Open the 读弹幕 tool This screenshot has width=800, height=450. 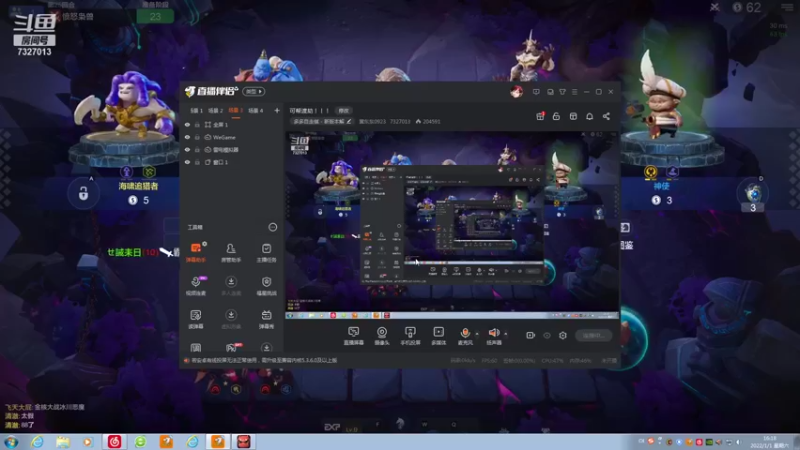click(x=196, y=319)
